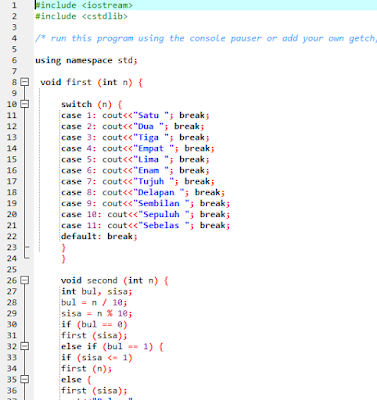
Task: Click the 'sisa = n % 10;' line
Action: (97, 314)
